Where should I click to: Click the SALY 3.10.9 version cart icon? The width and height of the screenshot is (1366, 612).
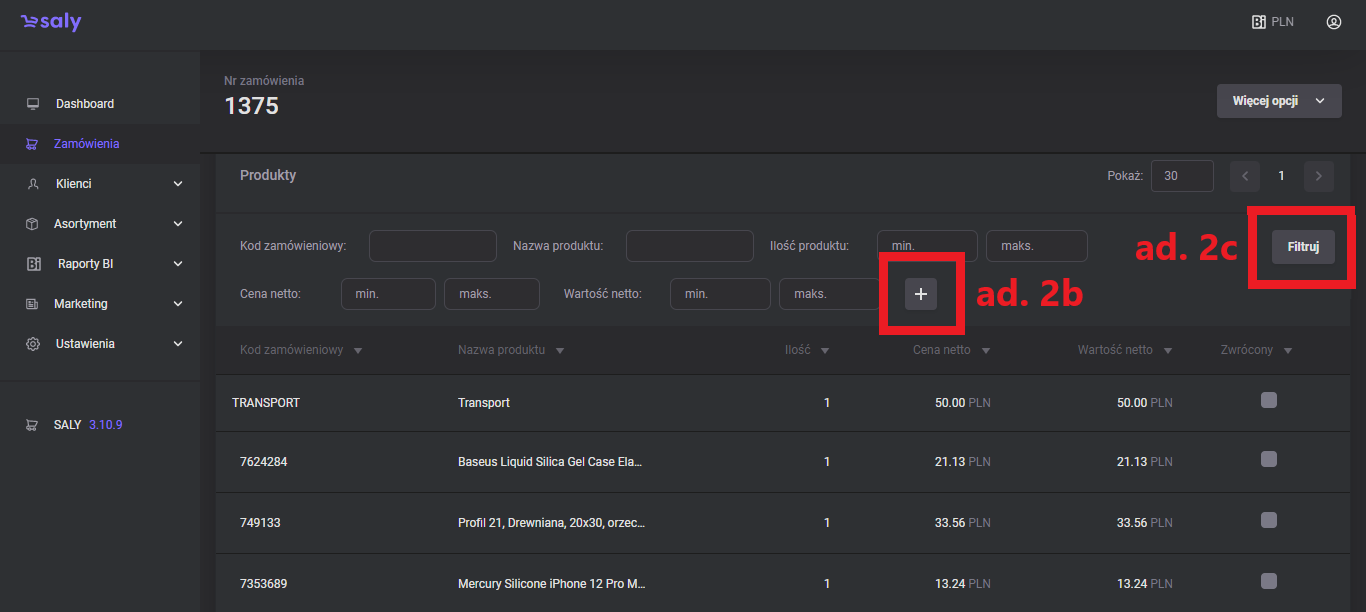coord(33,425)
